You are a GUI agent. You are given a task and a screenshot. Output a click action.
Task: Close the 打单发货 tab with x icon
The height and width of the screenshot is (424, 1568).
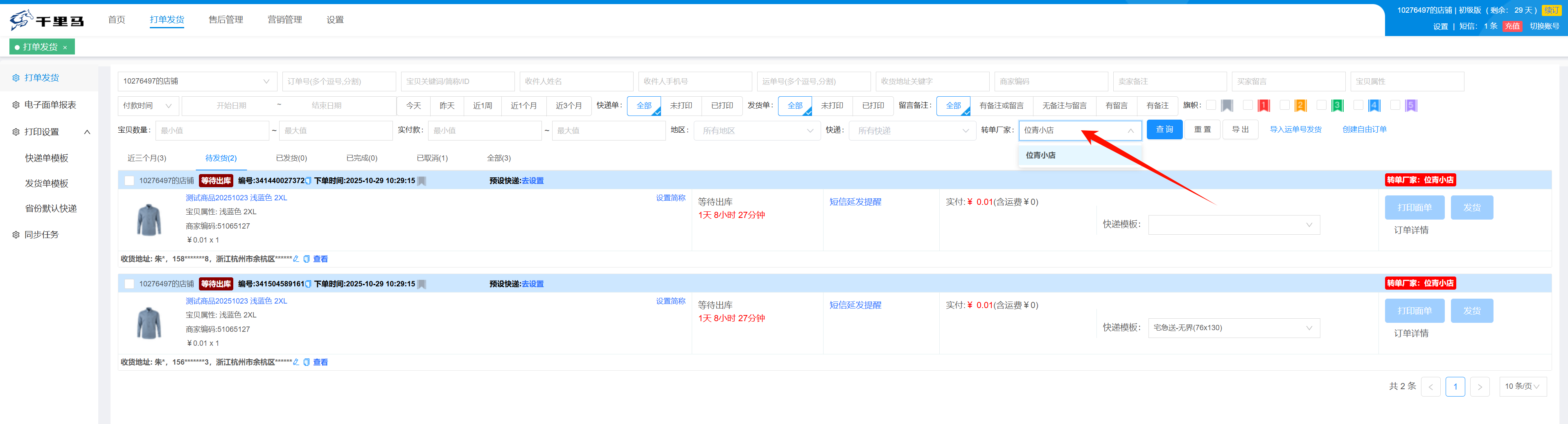65,48
